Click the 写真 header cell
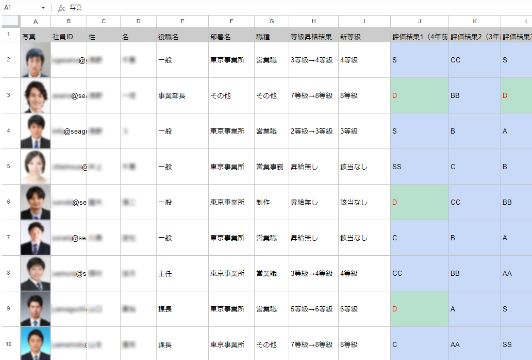 35,35
